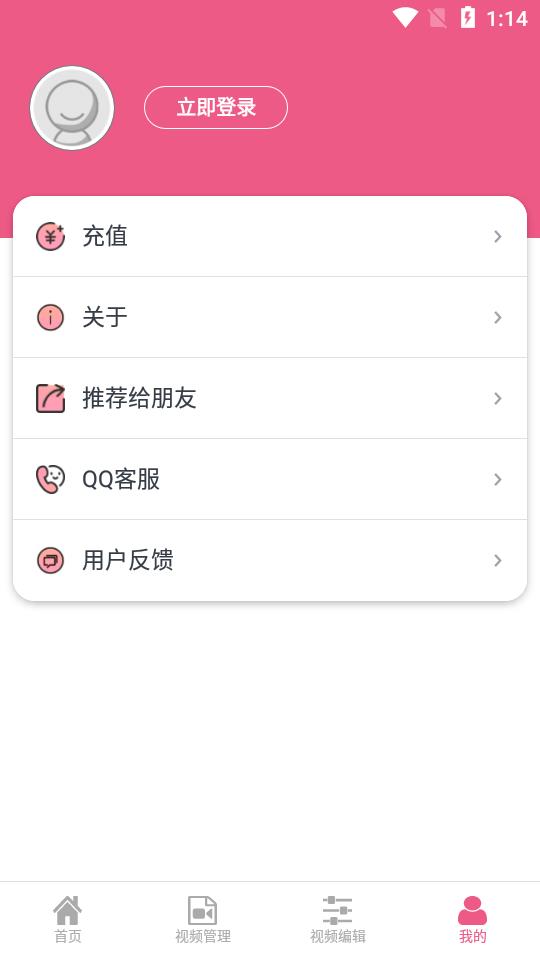Open the 推荐给朋友 text entry
540x960 pixels.
139,399
